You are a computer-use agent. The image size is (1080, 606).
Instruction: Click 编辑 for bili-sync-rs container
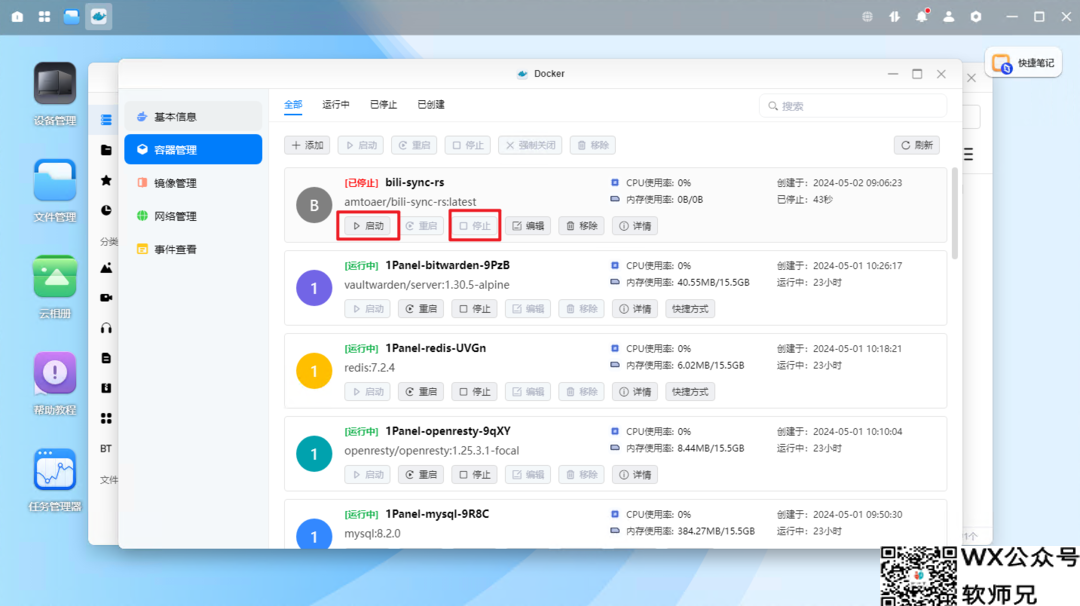pyautogui.click(x=528, y=226)
